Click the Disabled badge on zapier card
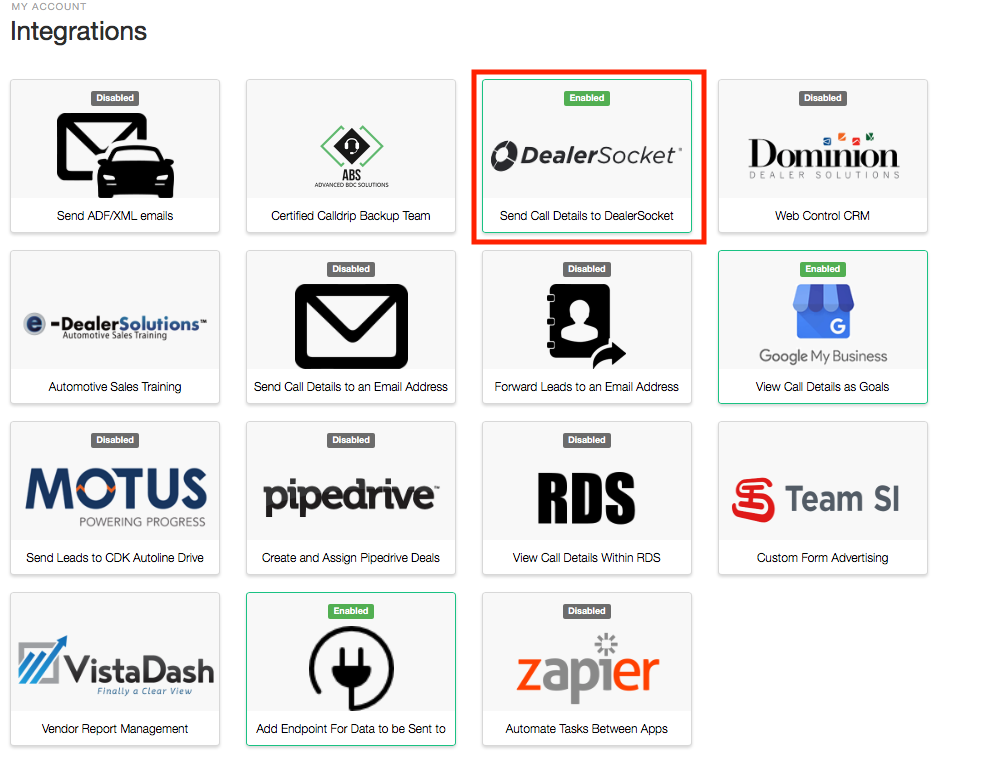This screenshot has width=997, height=767. pos(586,611)
